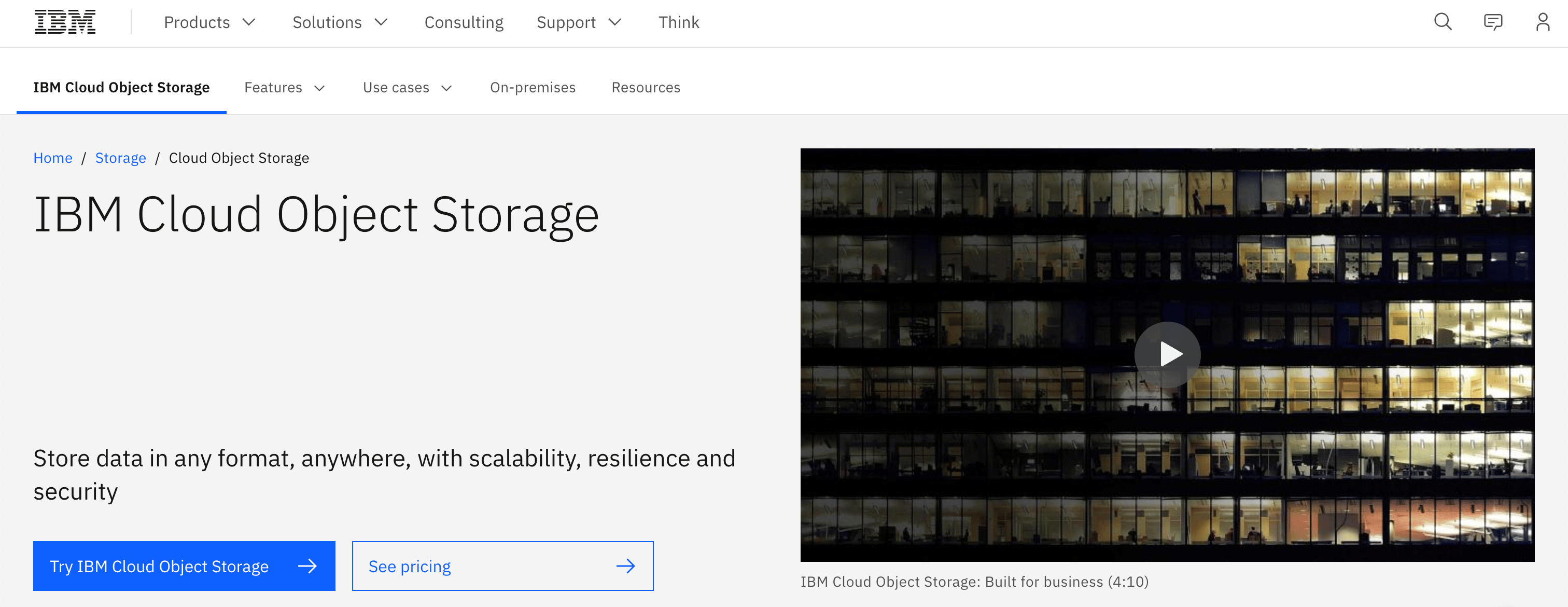
Task: Expand the Products dropdown menu
Action: 209,22
